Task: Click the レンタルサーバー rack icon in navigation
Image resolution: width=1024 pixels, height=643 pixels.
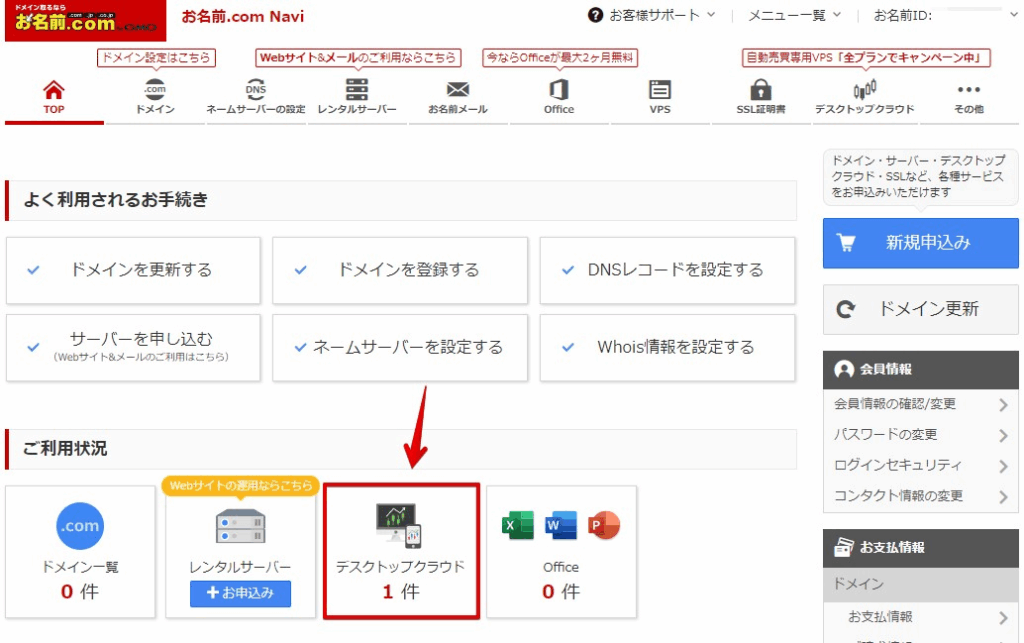Action: pos(357,89)
